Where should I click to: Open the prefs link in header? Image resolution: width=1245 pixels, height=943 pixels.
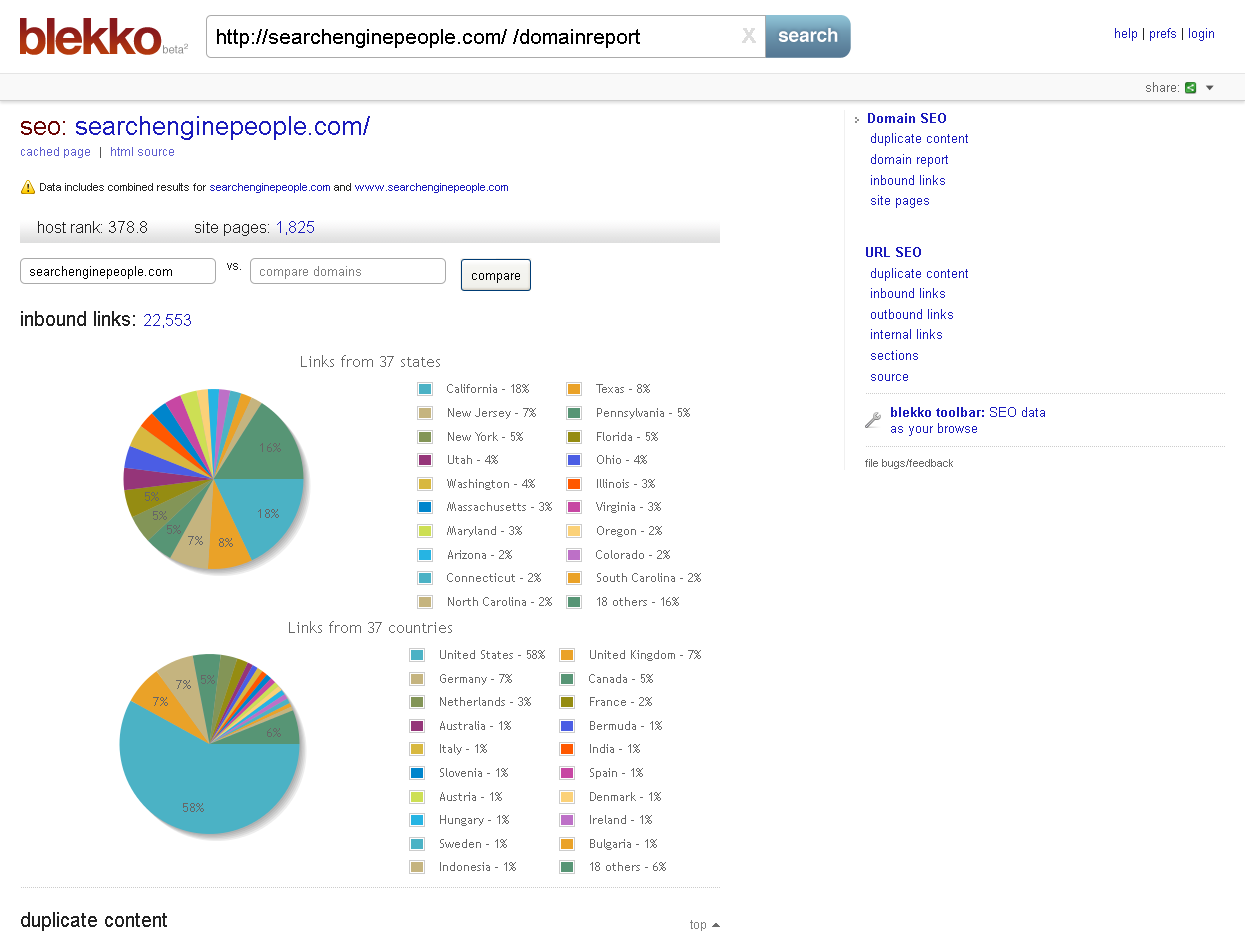click(1162, 34)
